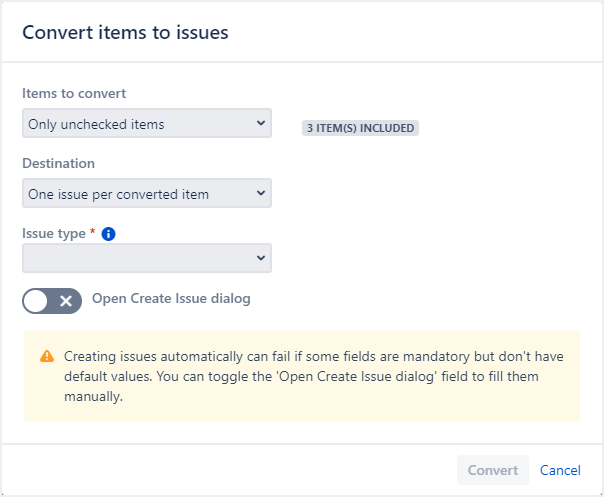Click the Issue type info icon
The image size is (604, 497).
[109, 233]
